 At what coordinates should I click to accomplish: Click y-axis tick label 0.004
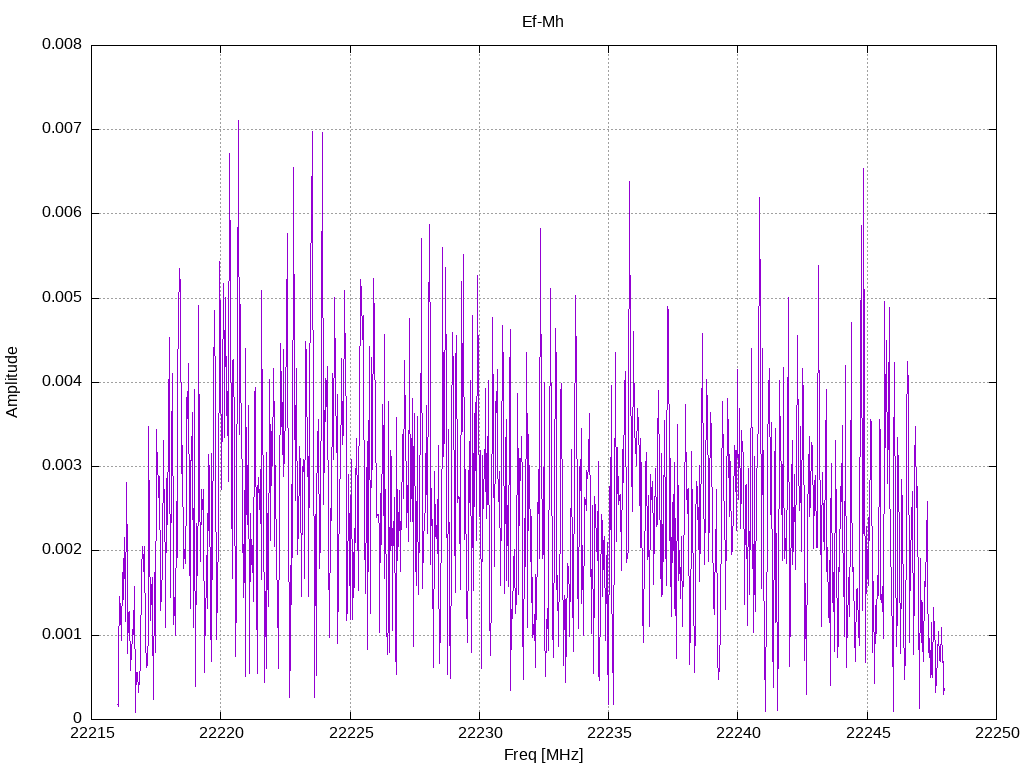(62, 382)
